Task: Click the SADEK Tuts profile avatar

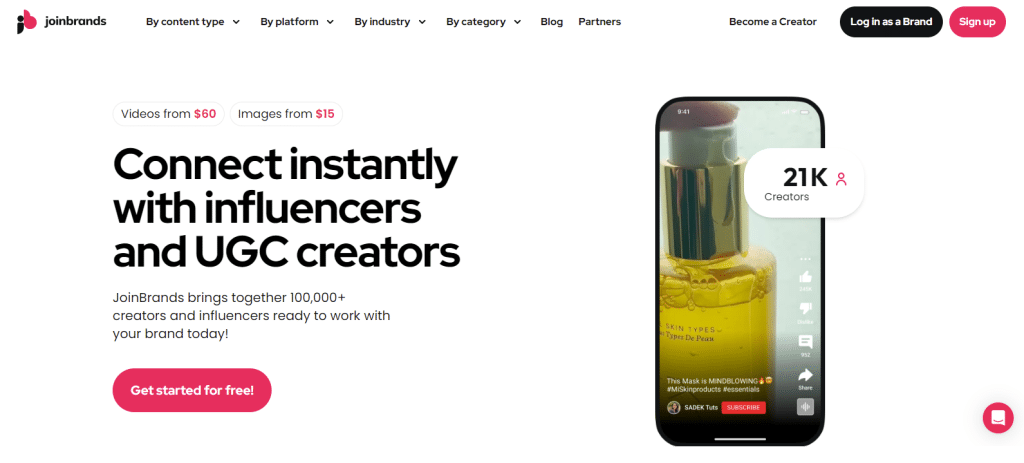Action: (673, 407)
